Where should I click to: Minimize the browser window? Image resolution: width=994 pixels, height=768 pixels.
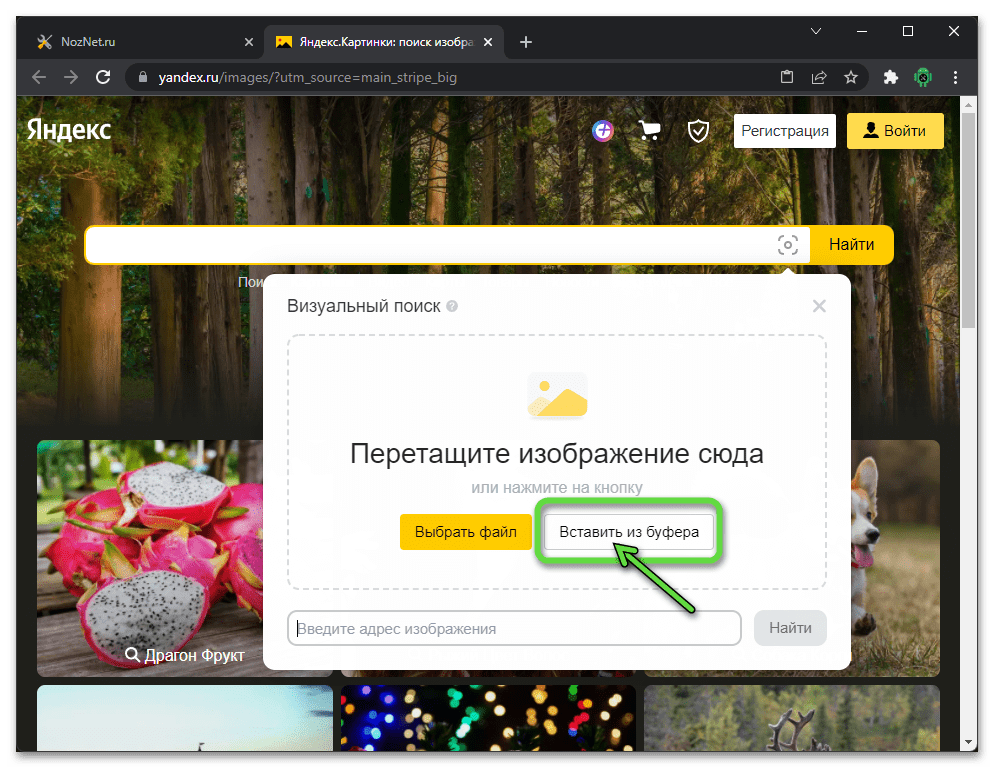[862, 31]
